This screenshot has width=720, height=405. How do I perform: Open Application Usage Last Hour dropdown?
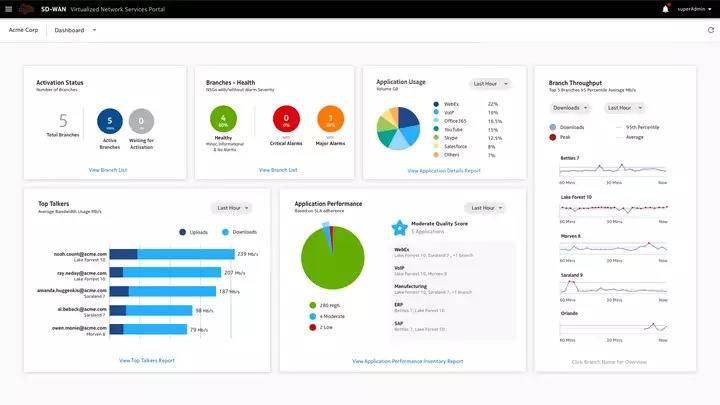[490, 84]
